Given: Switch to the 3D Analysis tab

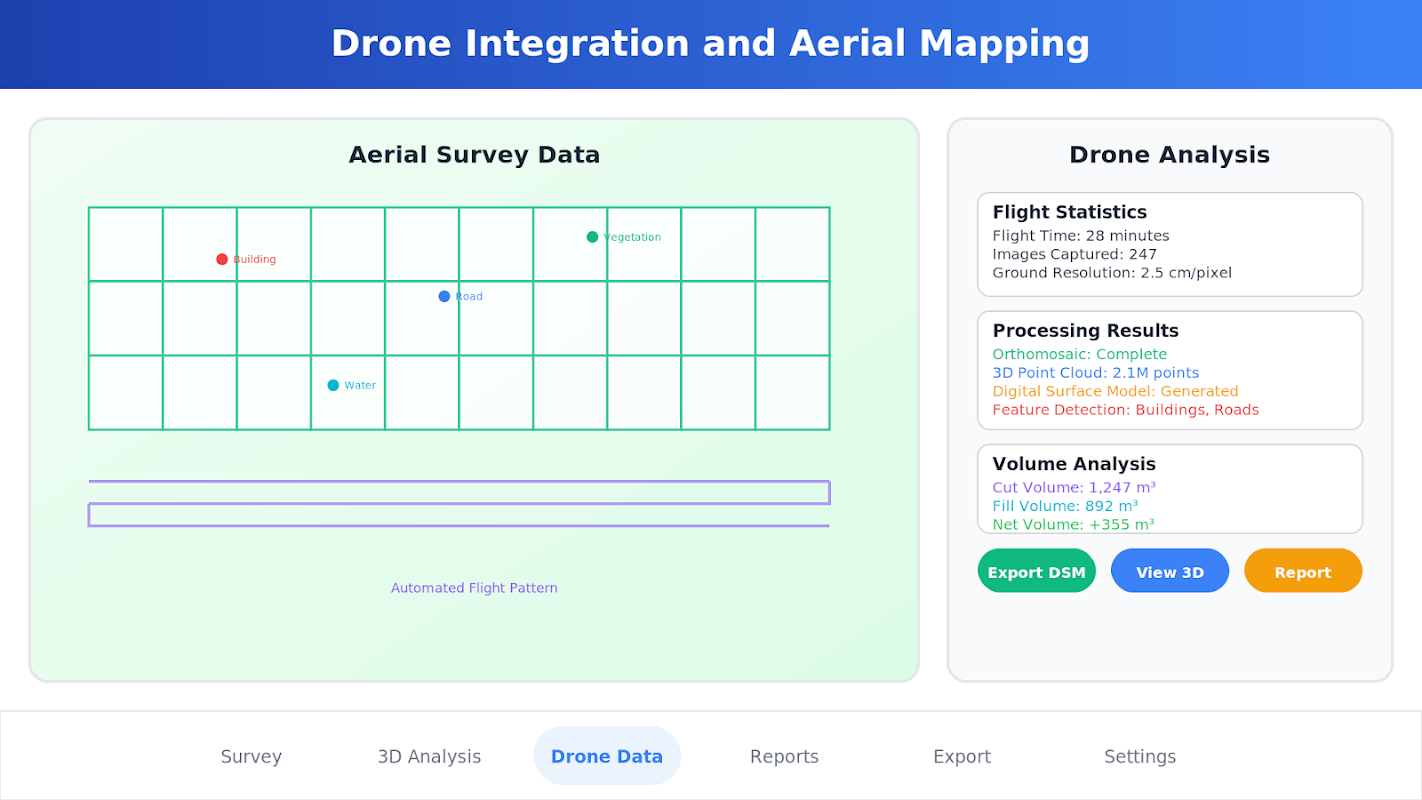Looking at the screenshot, I should point(429,756).
